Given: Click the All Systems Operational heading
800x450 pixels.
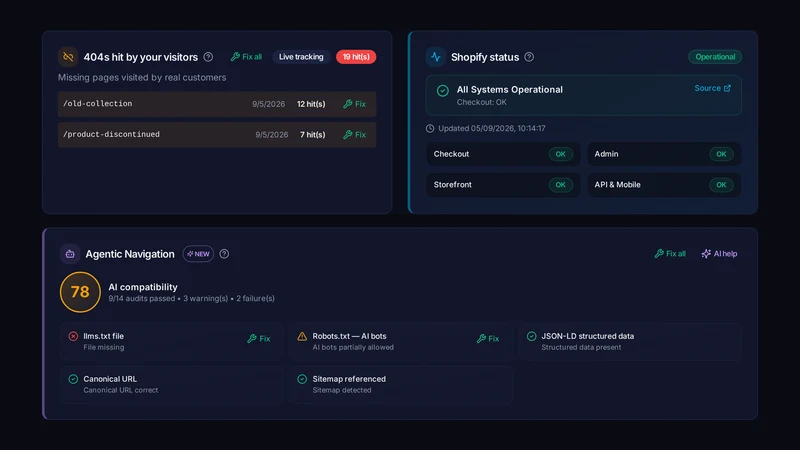Looking at the screenshot, I should point(510,90).
